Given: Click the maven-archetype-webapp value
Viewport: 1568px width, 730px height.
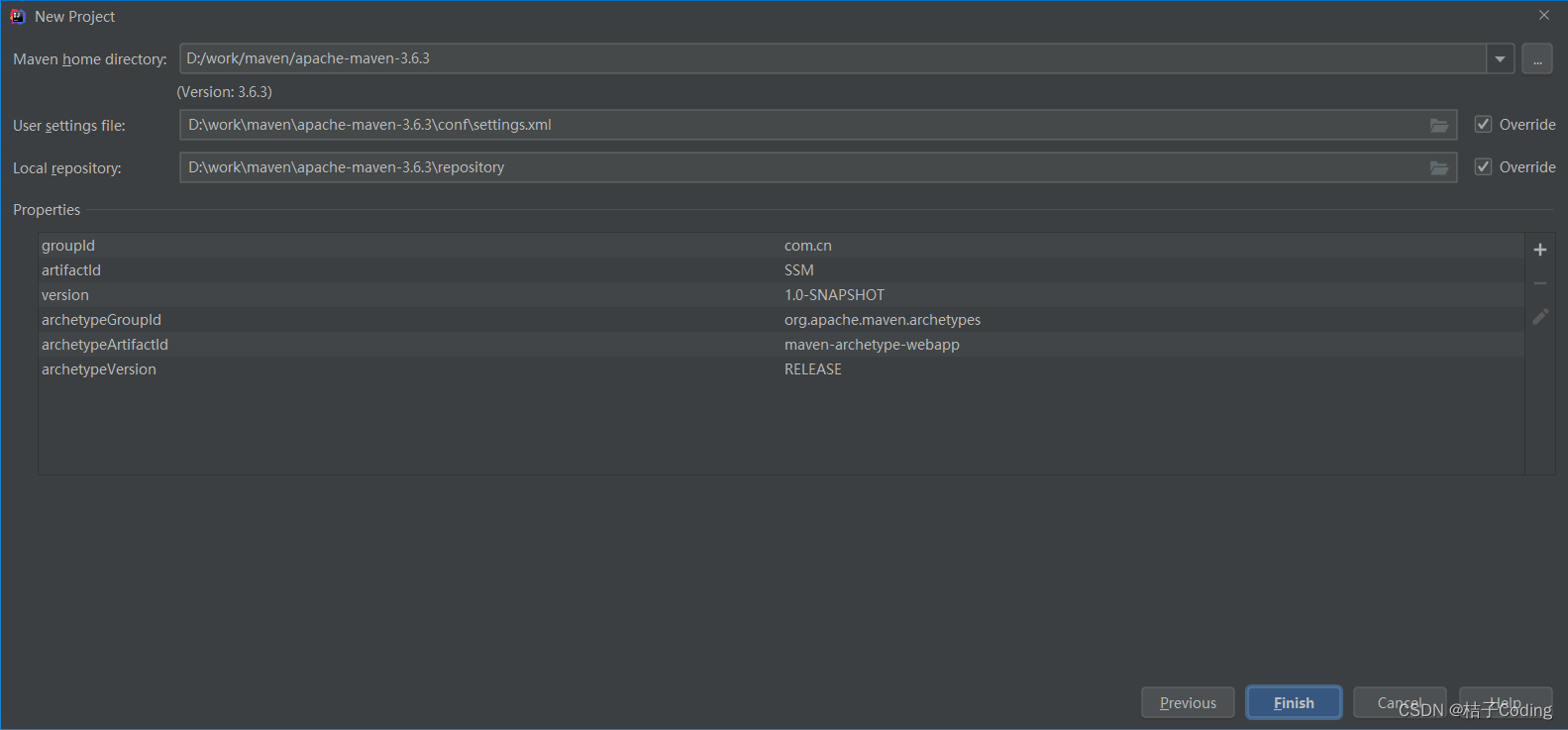Looking at the screenshot, I should [x=872, y=345].
